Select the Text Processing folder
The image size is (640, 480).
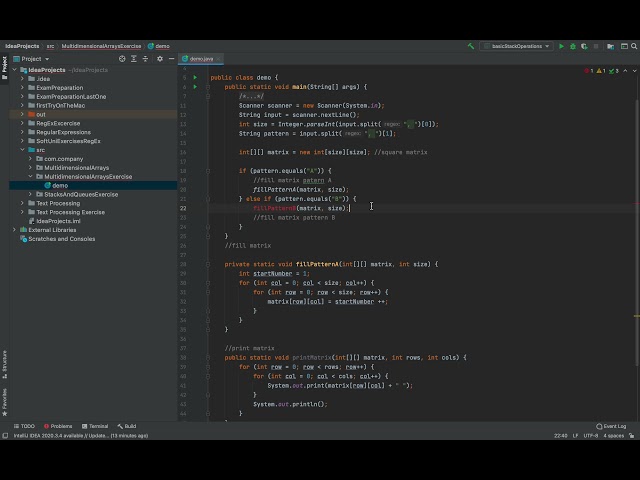pyautogui.click(x=58, y=203)
